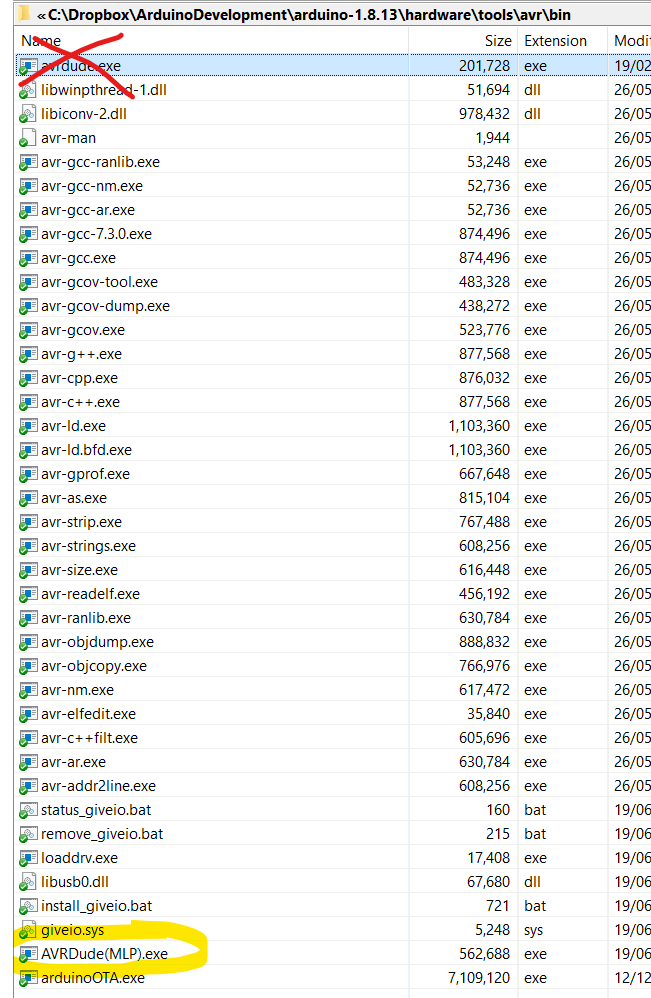This screenshot has height=998, width=651.
Task: Sort by Extension column header
Action: pyautogui.click(x=563, y=41)
